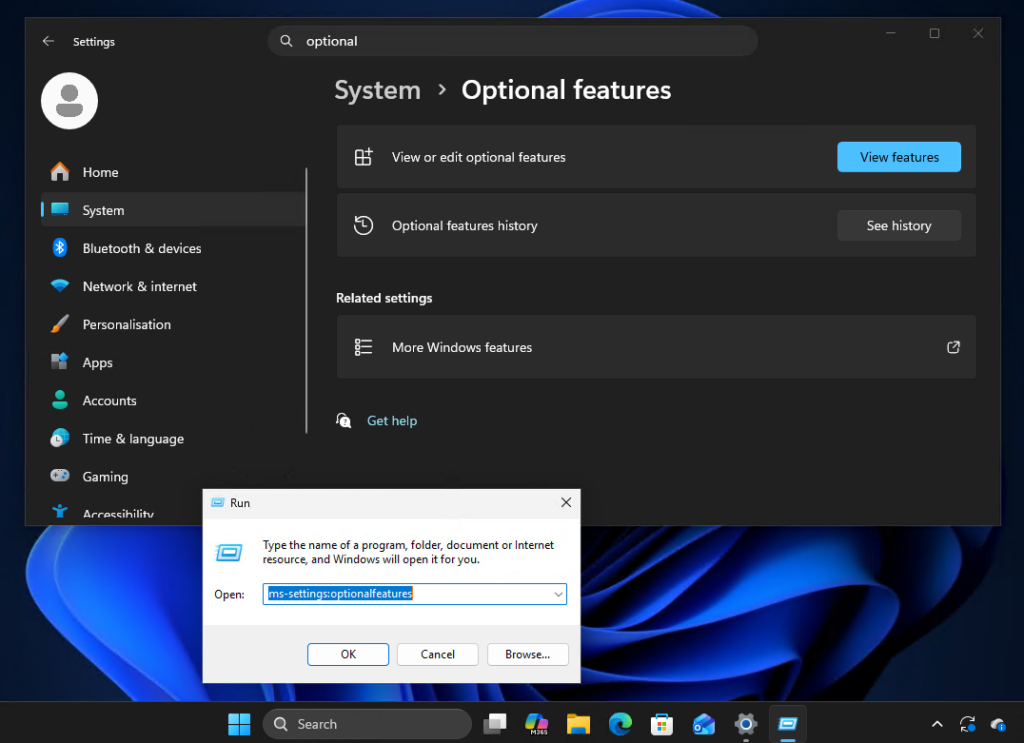The image size is (1024, 743).
Task: Click the optional features grid-plus icon
Action: tap(364, 157)
